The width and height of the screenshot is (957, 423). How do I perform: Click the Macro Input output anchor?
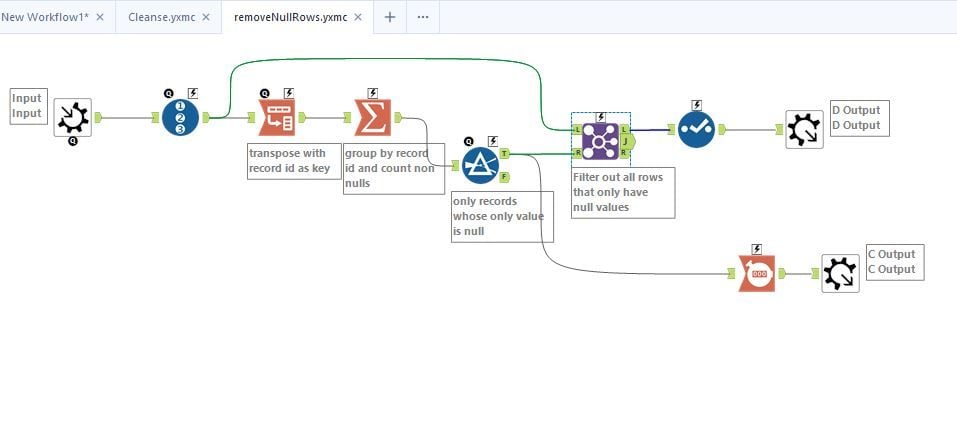tap(98, 117)
